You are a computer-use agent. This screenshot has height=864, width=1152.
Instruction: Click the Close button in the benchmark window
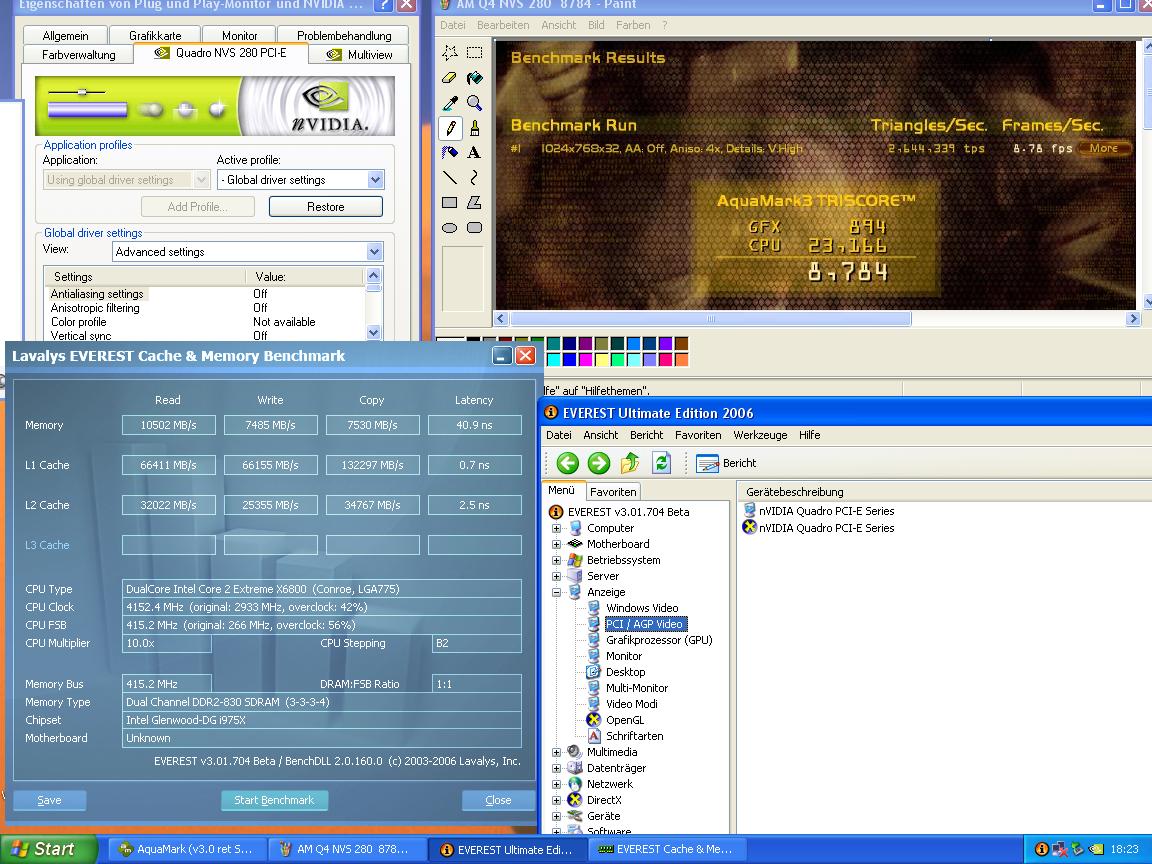(x=498, y=800)
